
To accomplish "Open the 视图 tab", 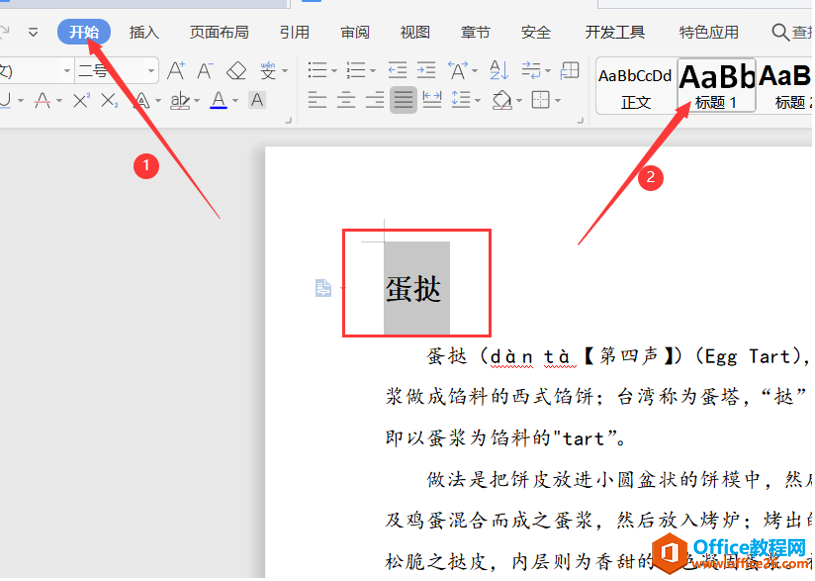I will click(x=415, y=32).
